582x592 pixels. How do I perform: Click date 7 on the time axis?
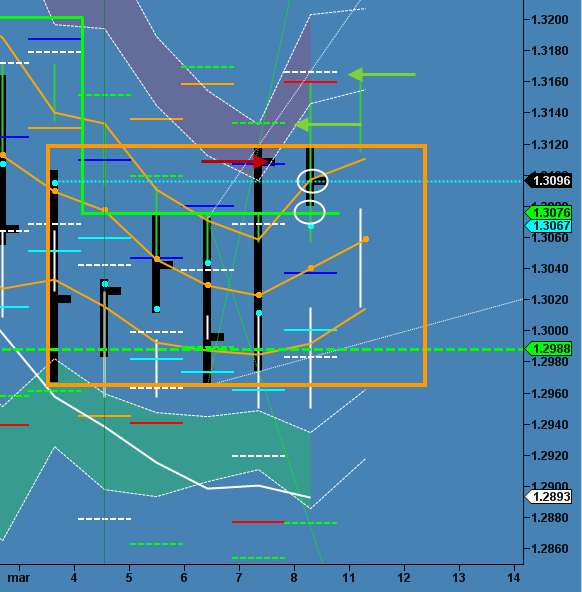(x=239, y=578)
